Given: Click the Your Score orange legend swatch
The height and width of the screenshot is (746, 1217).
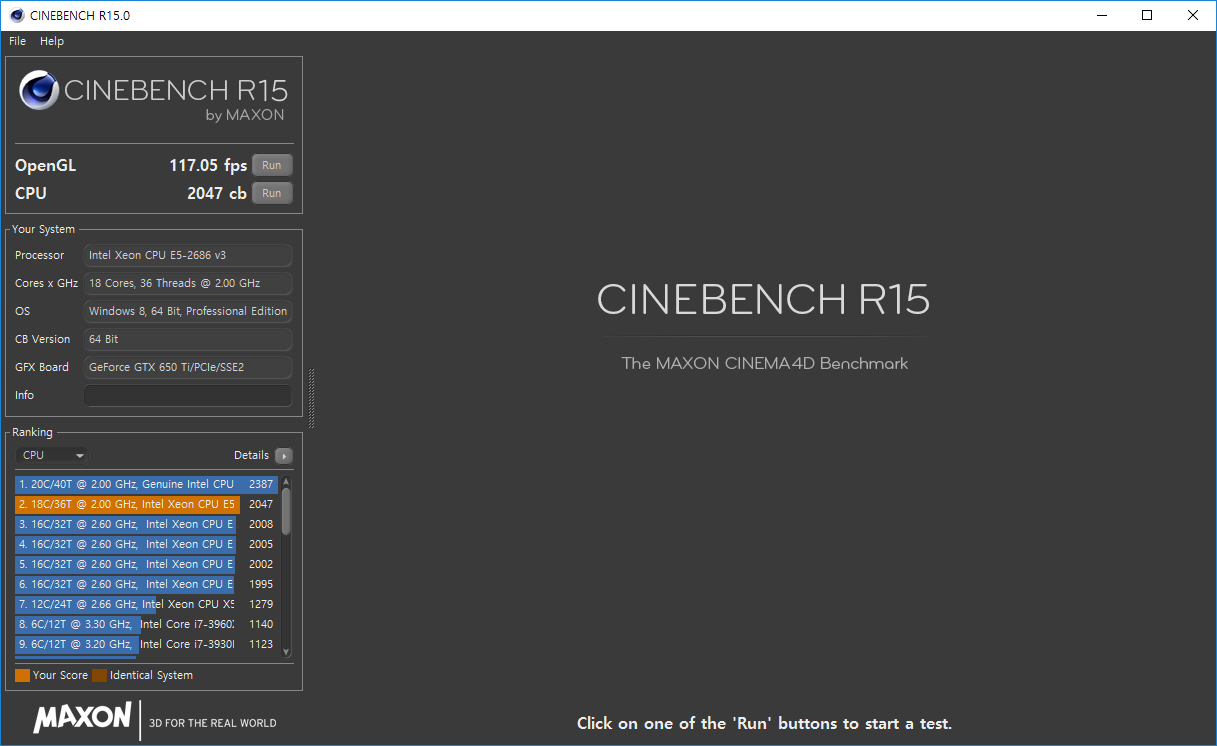Looking at the screenshot, I should (x=22, y=675).
